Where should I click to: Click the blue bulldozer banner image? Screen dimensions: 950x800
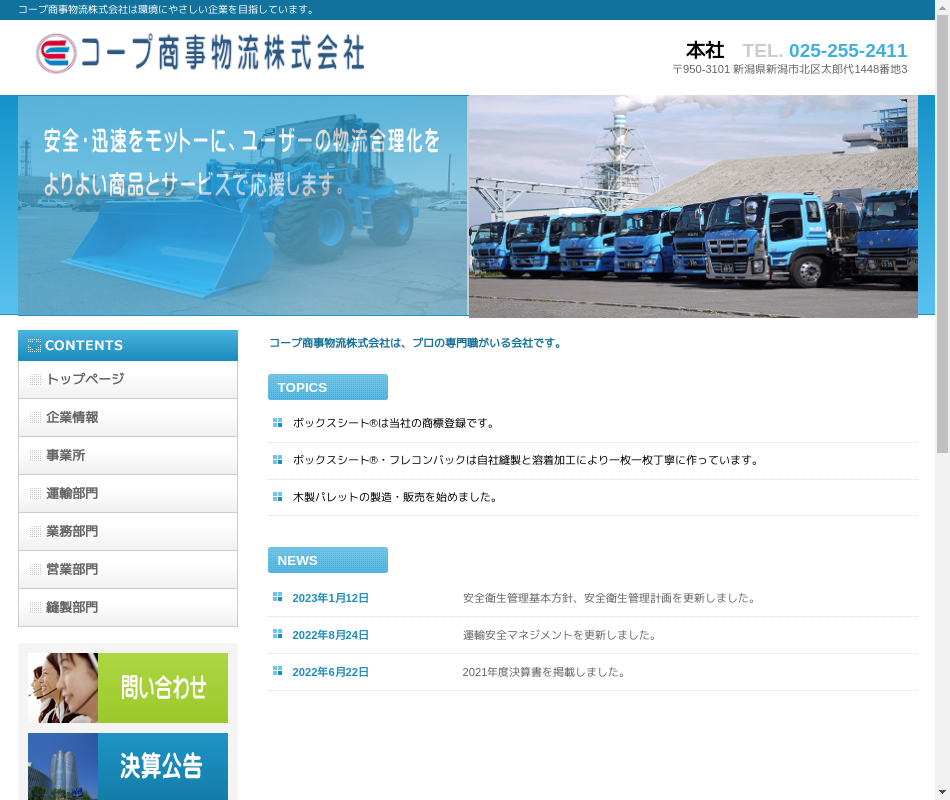[242, 206]
